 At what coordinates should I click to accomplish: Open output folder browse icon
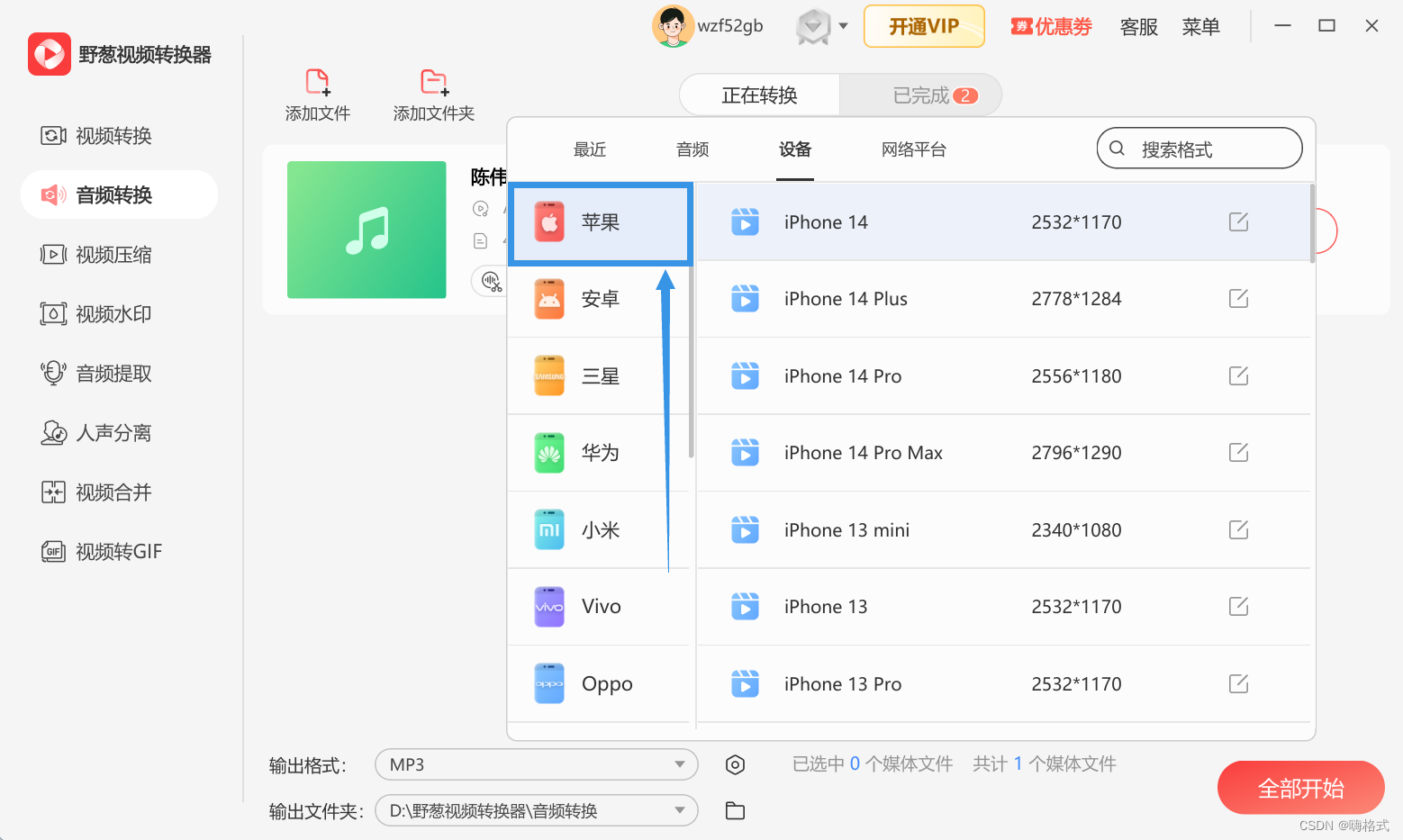click(735, 810)
